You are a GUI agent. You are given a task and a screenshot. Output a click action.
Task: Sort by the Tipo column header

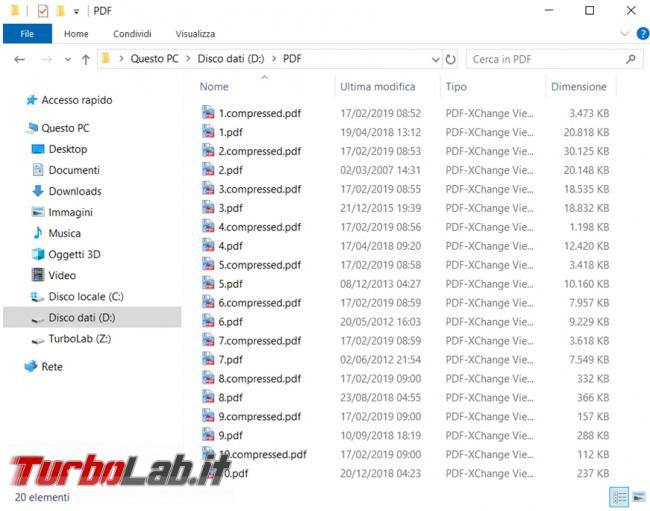(456, 87)
